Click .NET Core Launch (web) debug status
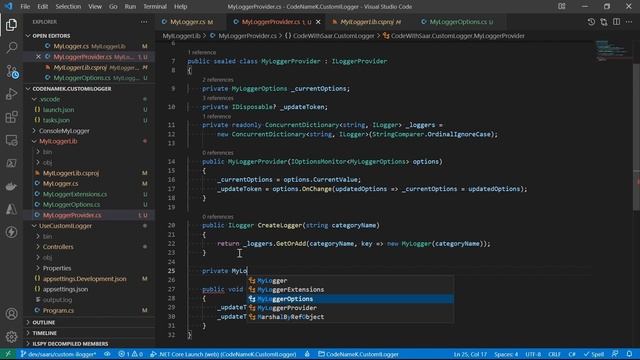The height and width of the screenshot is (360, 640). click(x=223, y=354)
